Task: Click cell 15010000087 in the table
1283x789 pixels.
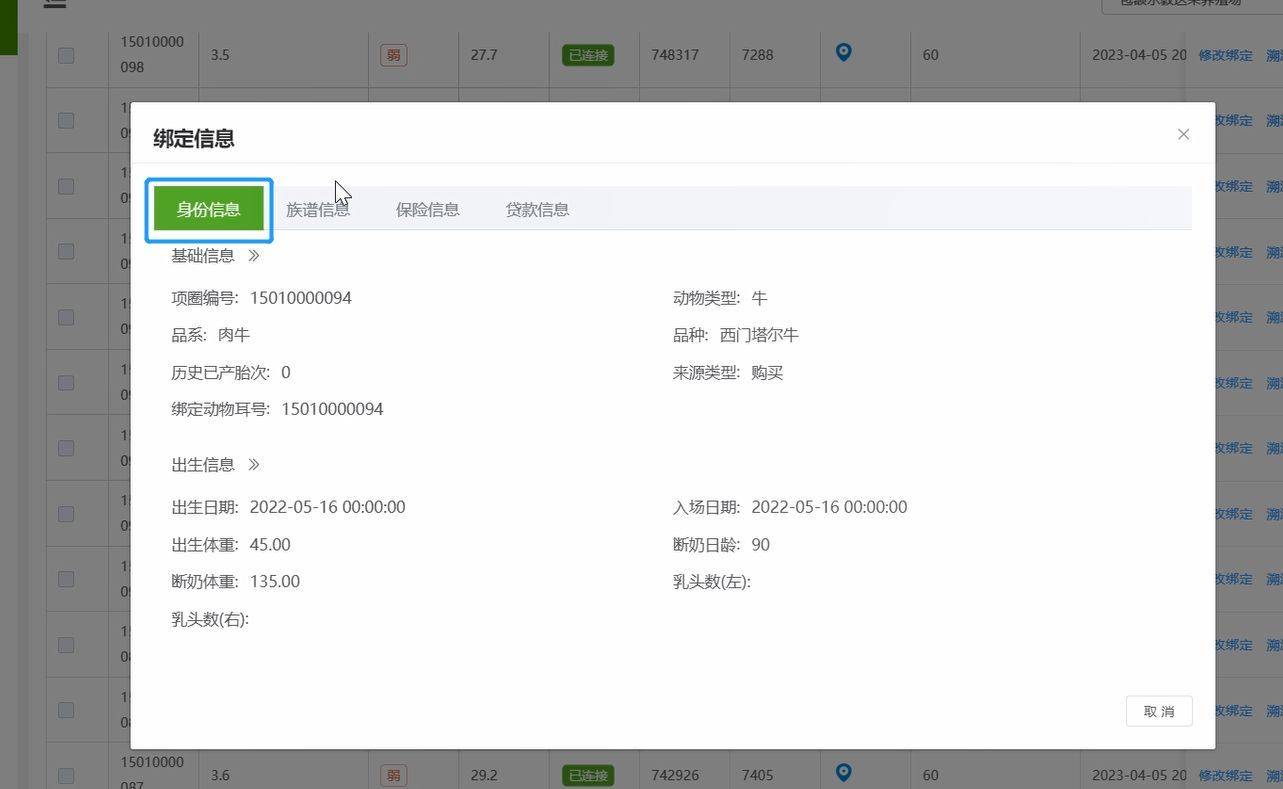Action: tap(152, 775)
